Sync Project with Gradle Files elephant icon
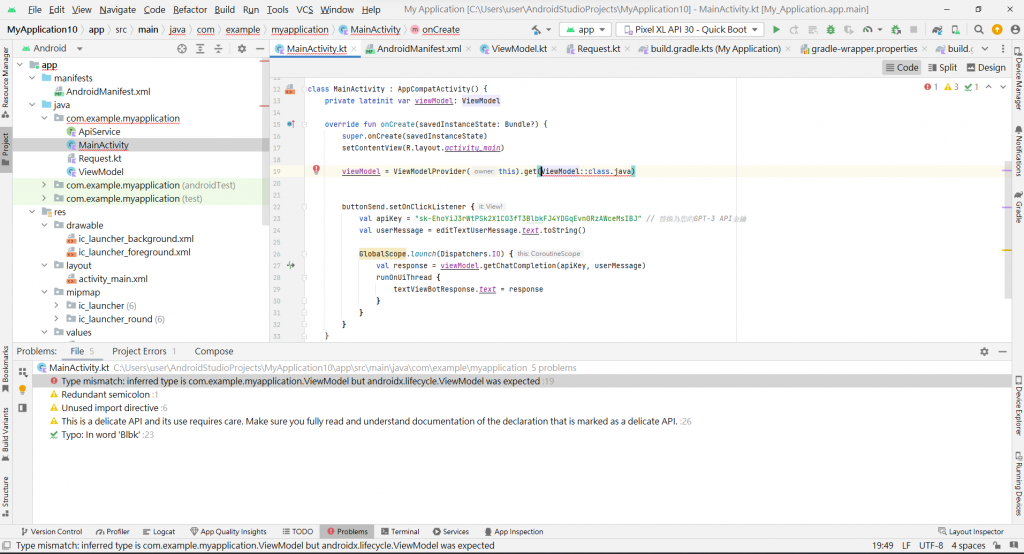Image resolution: width=1024 pixels, height=554 pixels. coord(937,29)
